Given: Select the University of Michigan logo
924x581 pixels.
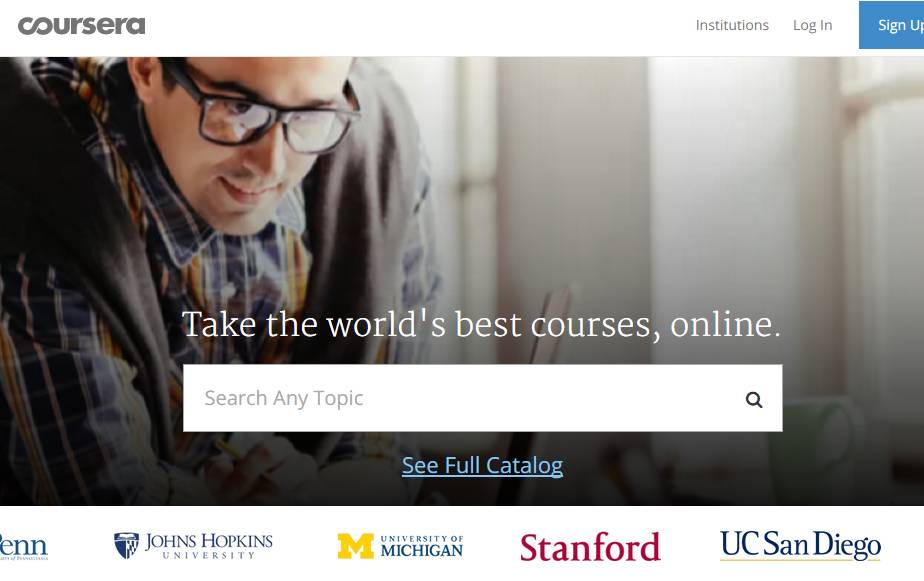Looking at the screenshot, I should click(x=401, y=546).
